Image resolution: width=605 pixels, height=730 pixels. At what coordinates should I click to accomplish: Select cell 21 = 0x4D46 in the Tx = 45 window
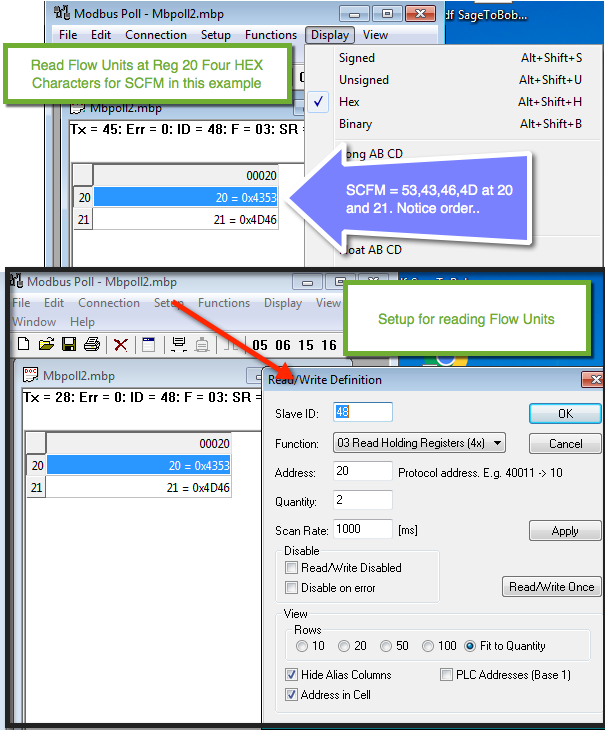186,219
